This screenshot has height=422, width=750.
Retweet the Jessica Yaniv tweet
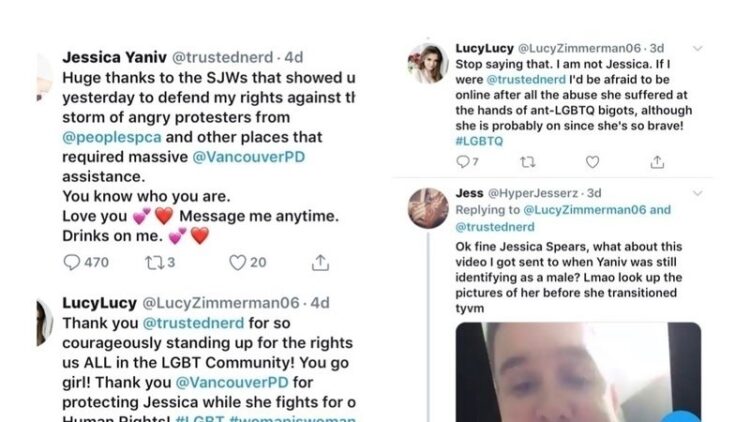tap(154, 262)
